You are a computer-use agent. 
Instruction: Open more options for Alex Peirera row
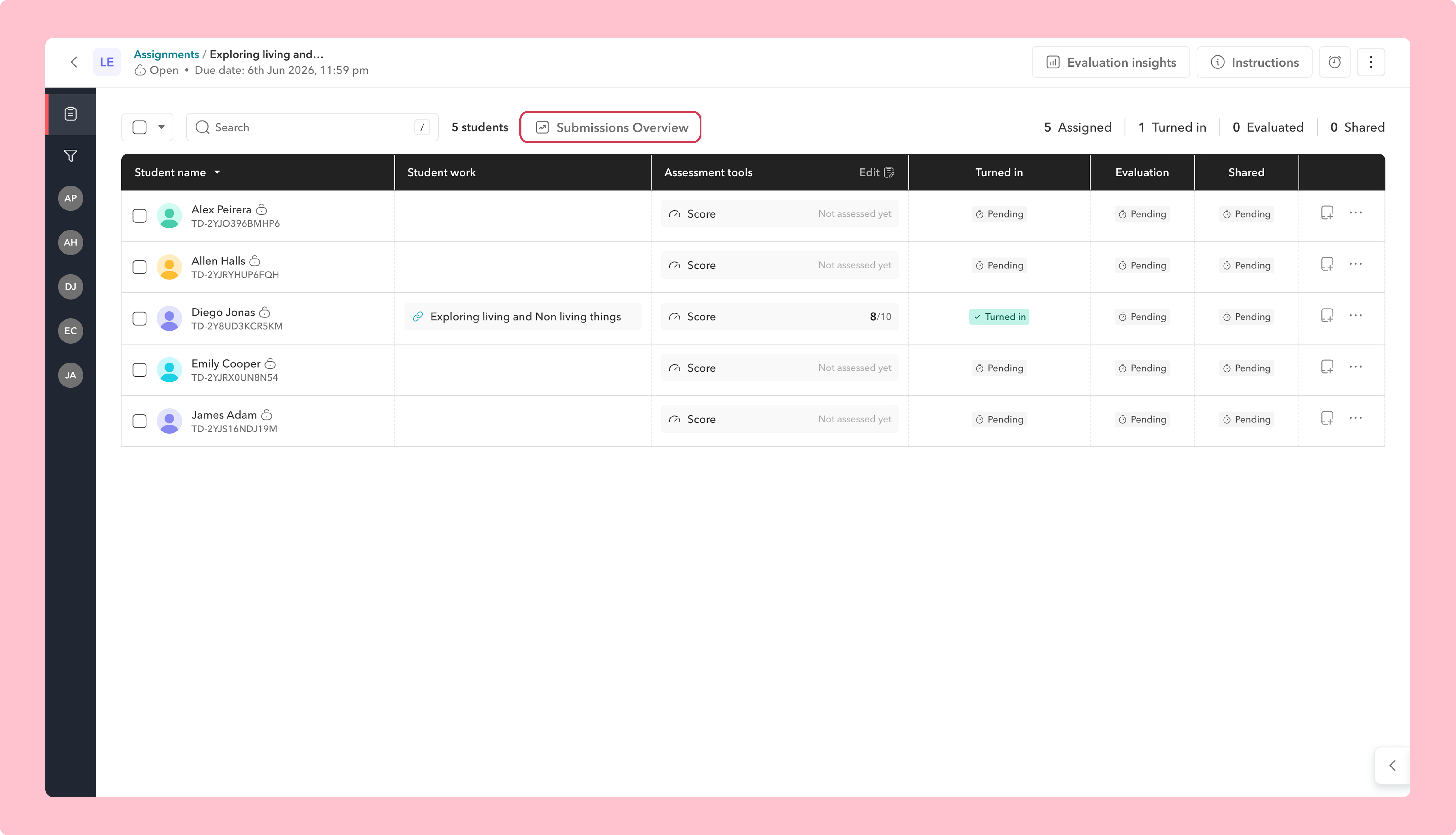tap(1356, 213)
